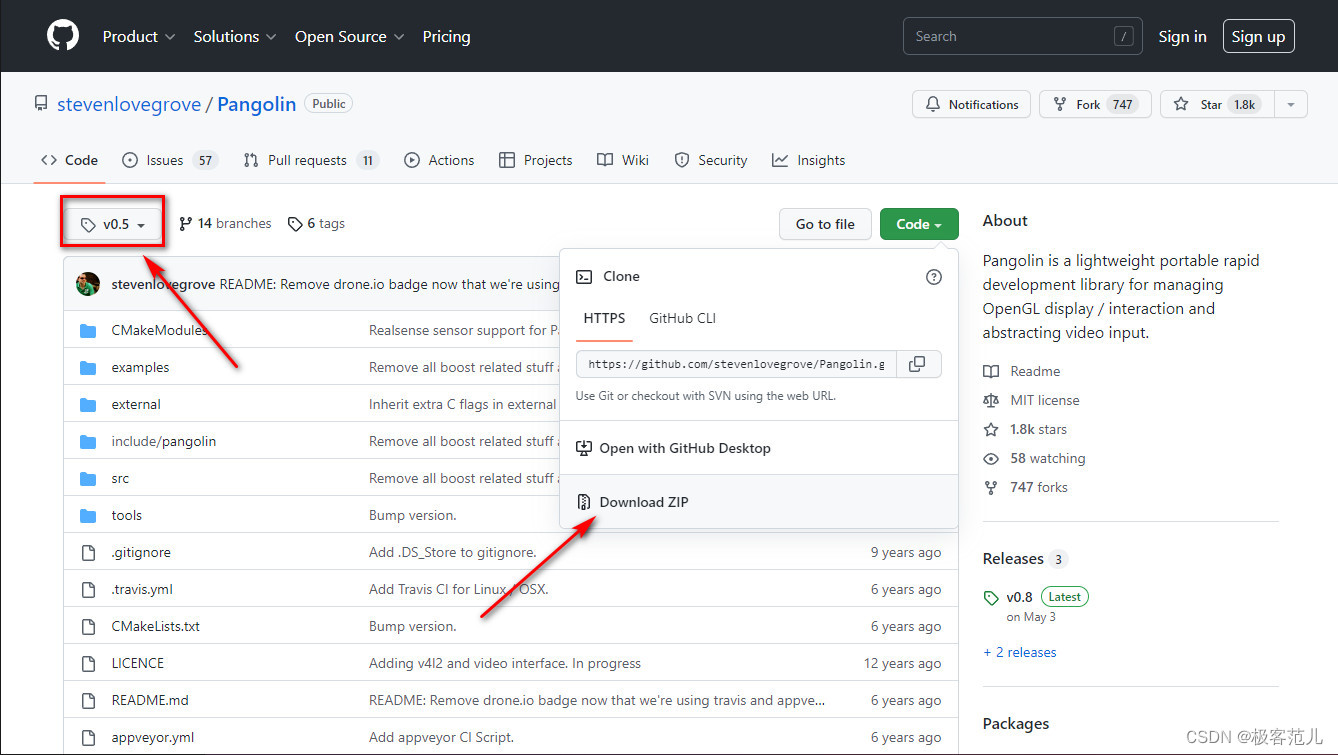
Task: Click the terminal icon beside Clone
Action: coord(584,277)
